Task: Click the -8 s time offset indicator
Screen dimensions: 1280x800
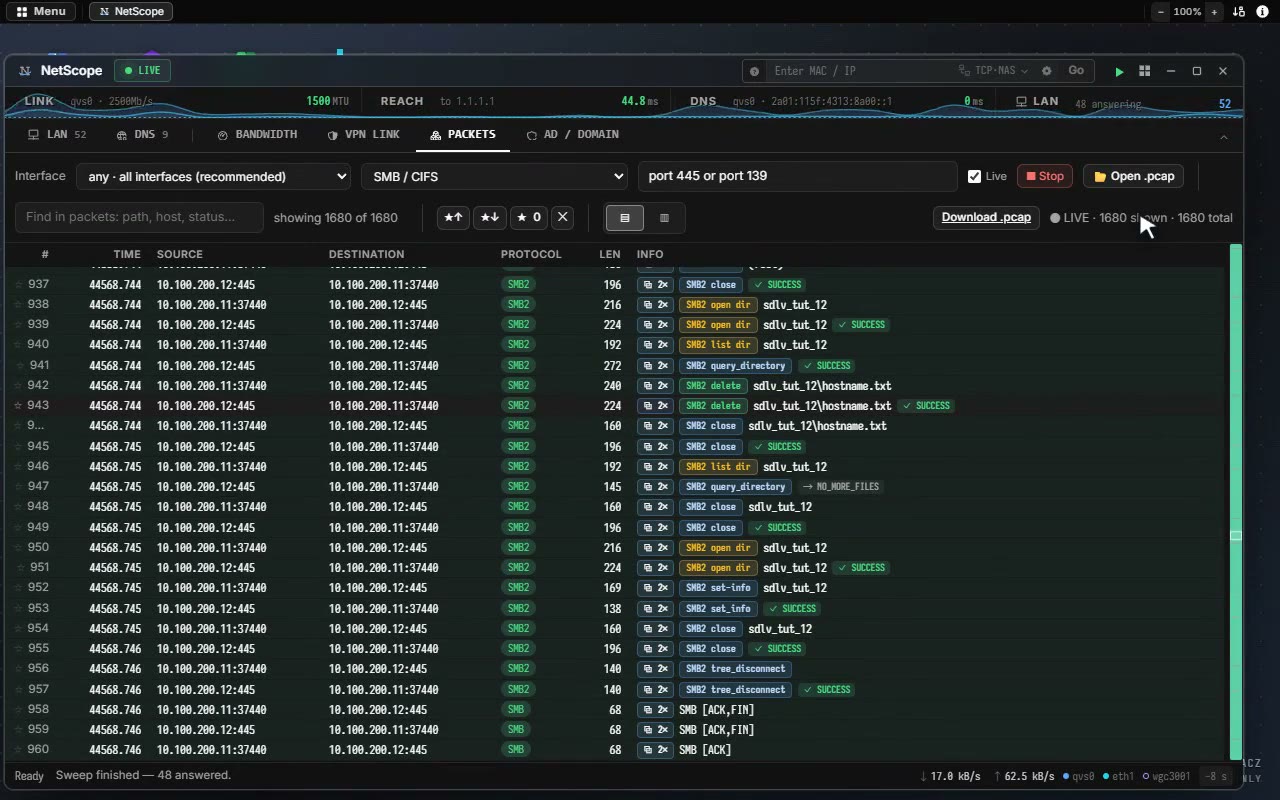Action: click(1215, 776)
